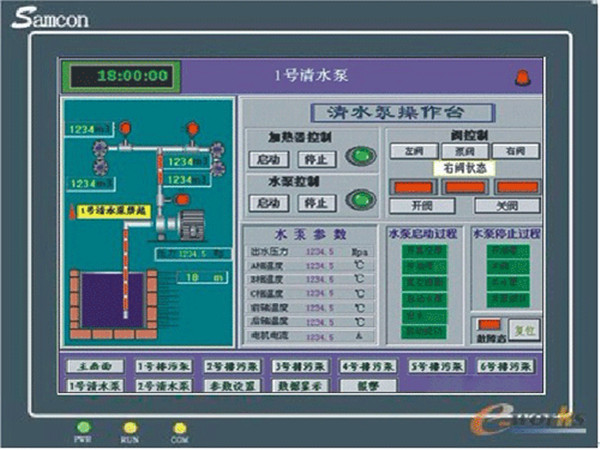The height and width of the screenshot is (450, 600).
Task: Click the green heater status indicator lamp
Action: (357, 157)
